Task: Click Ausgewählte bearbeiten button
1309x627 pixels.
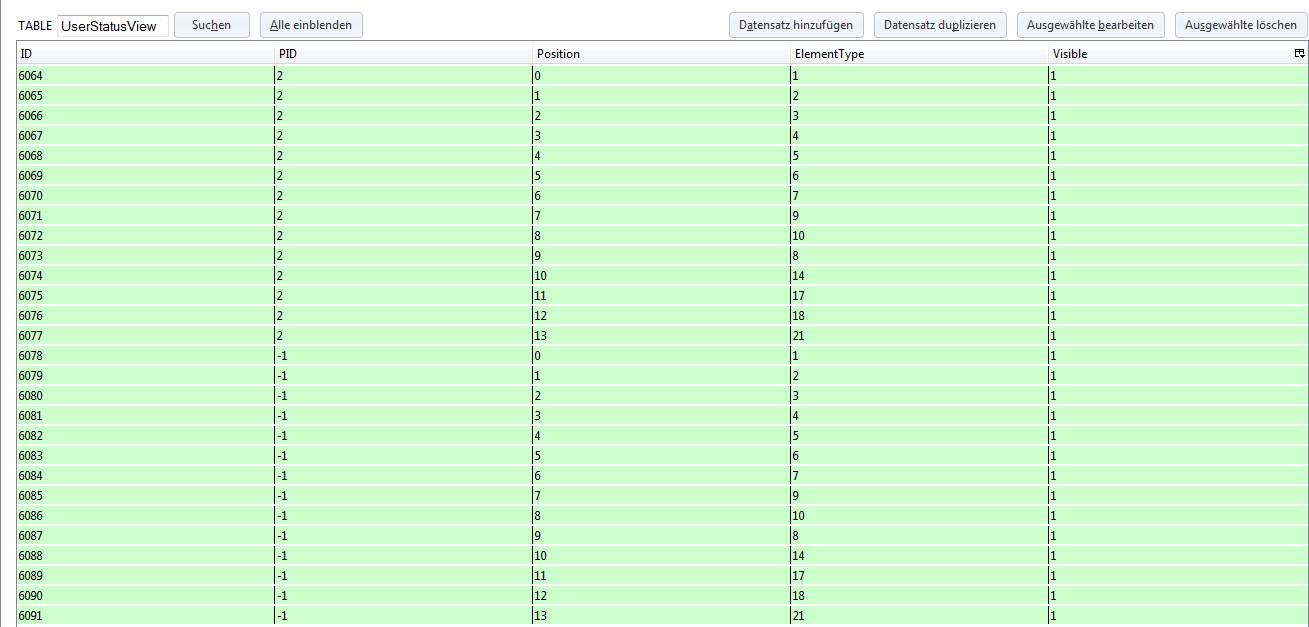Action: (1091, 25)
